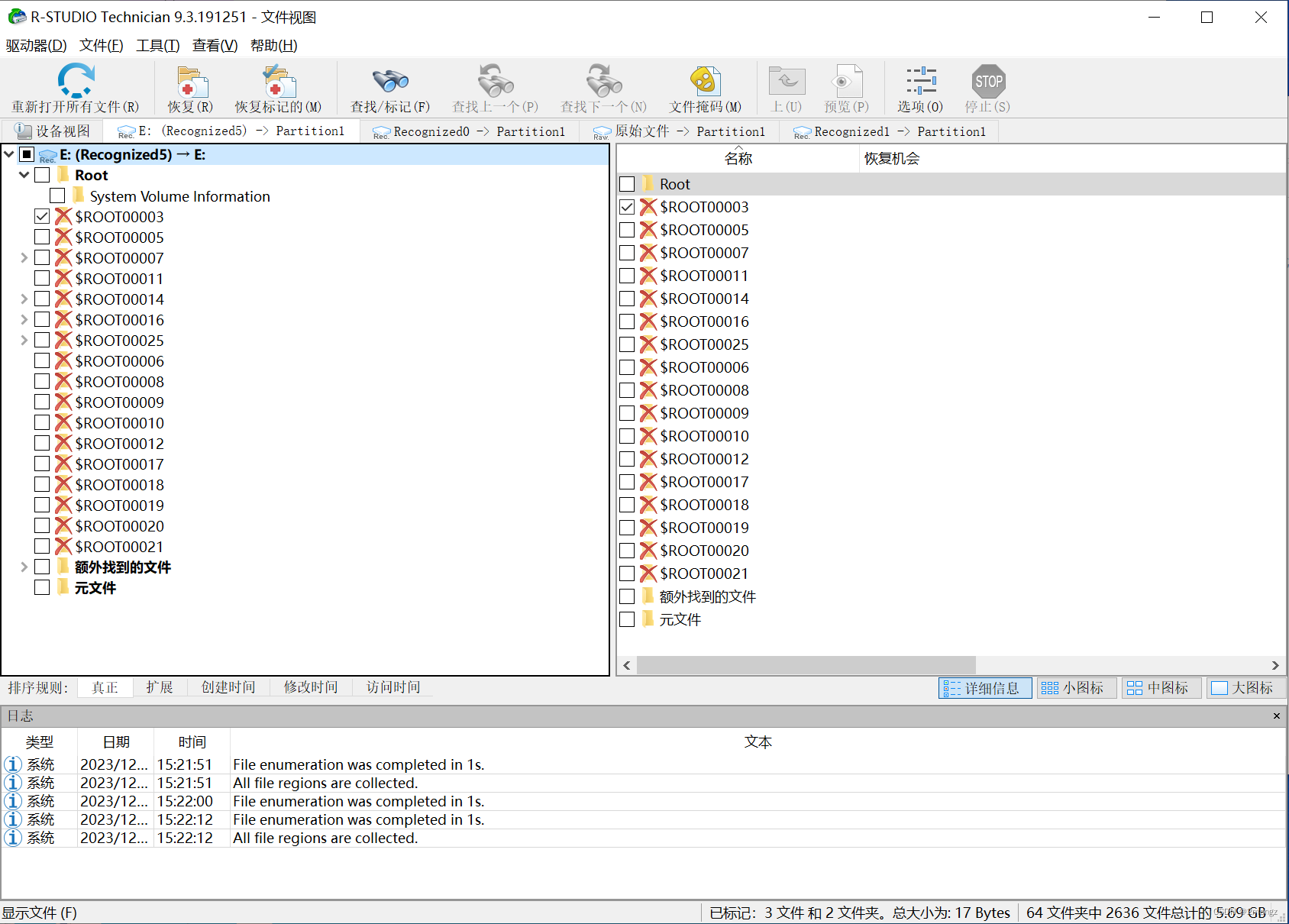Click the Large icons (大图标) view icon
The image size is (1289, 924).
point(1220,688)
